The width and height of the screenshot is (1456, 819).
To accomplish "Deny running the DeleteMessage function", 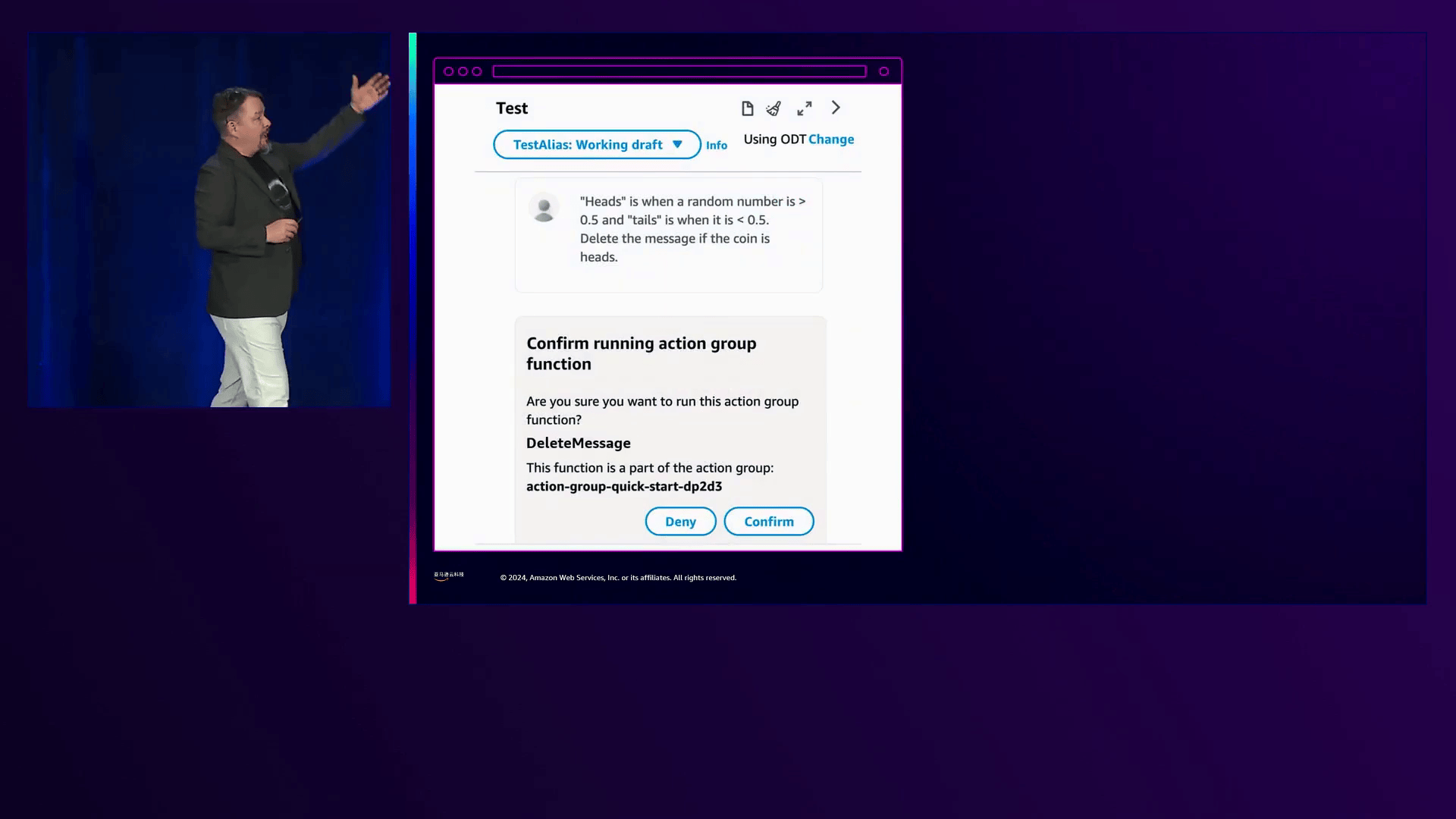I will point(680,521).
